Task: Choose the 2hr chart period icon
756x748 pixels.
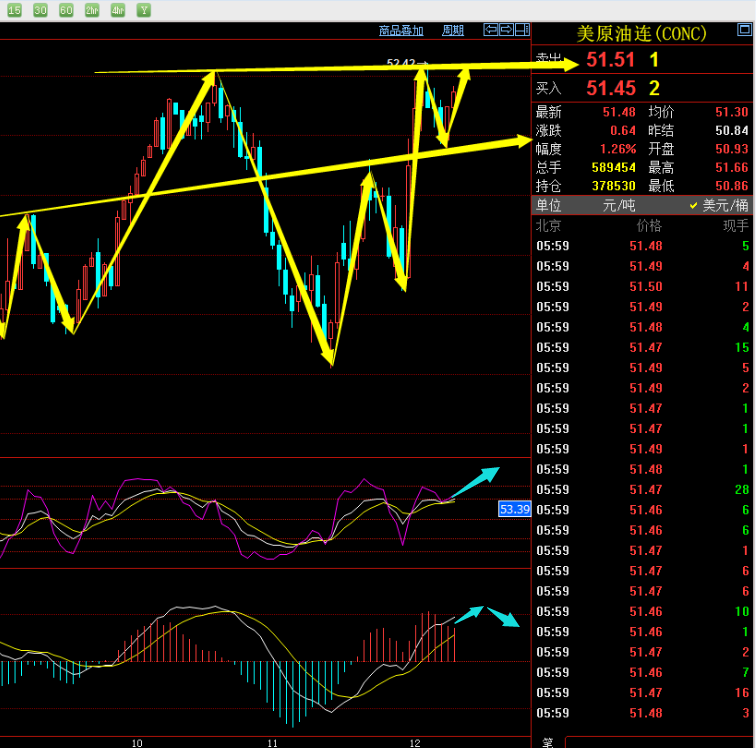Action: [92, 10]
